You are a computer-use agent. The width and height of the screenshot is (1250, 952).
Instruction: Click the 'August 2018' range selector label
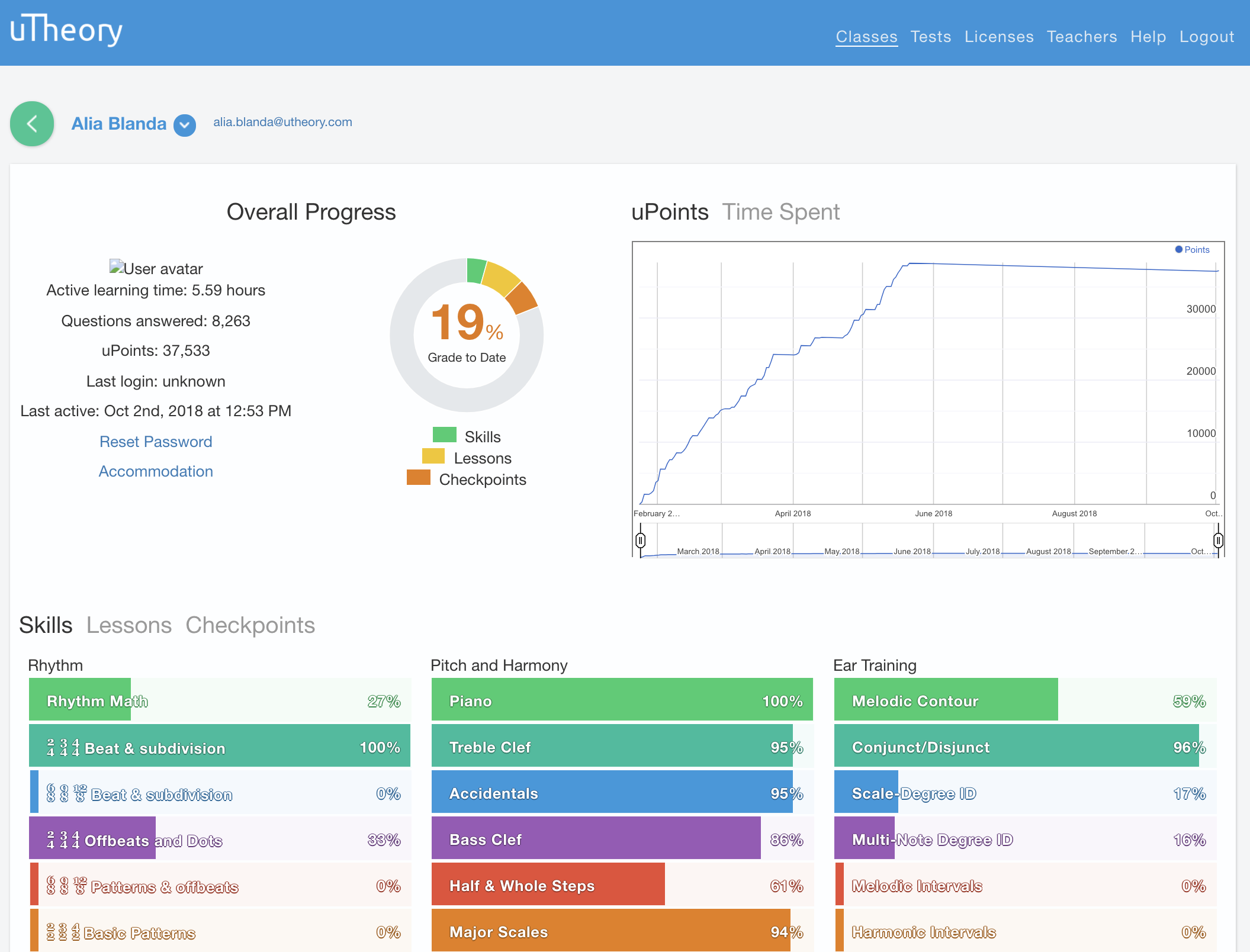coord(1048,551)
